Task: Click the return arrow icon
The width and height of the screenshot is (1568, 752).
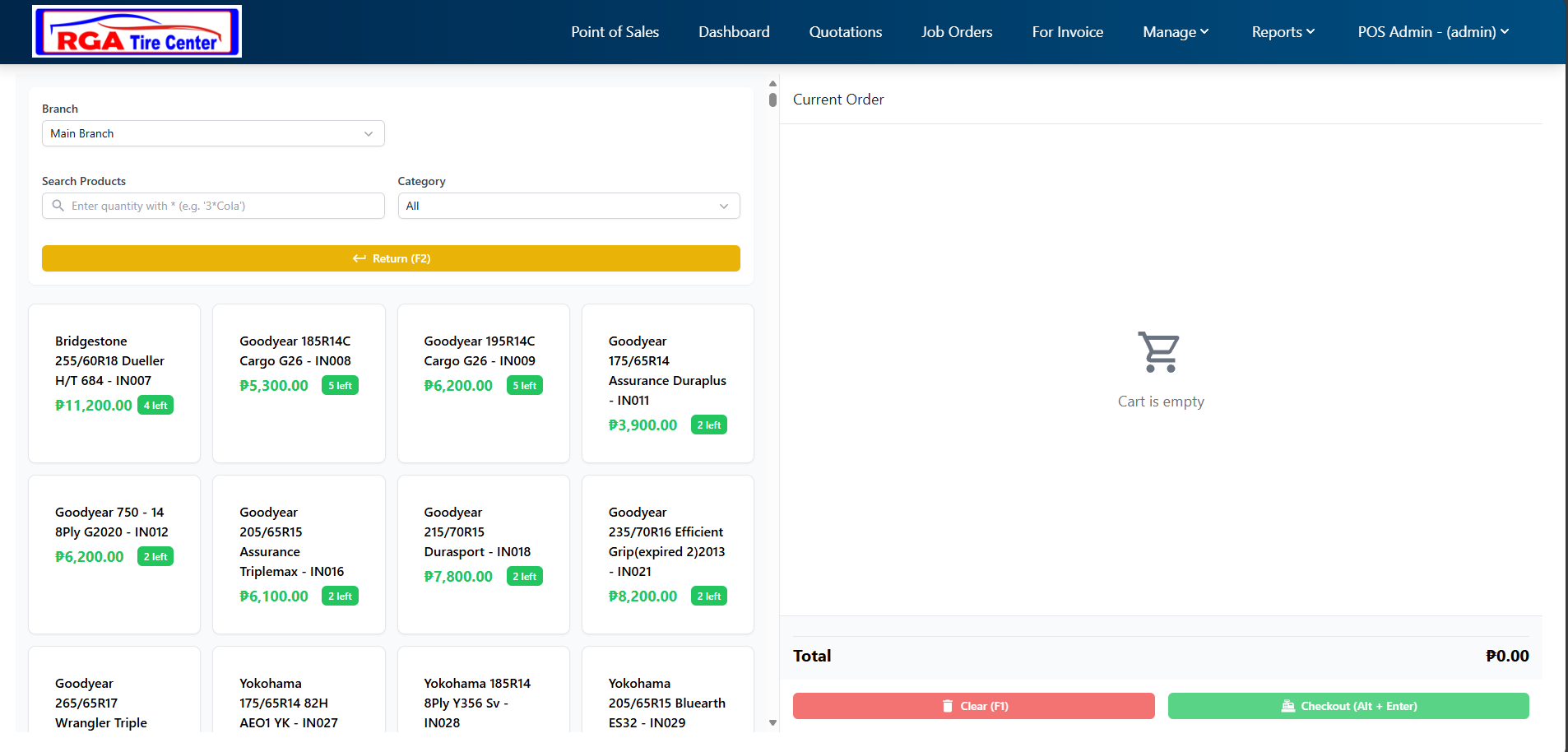Action: point(360,258)
